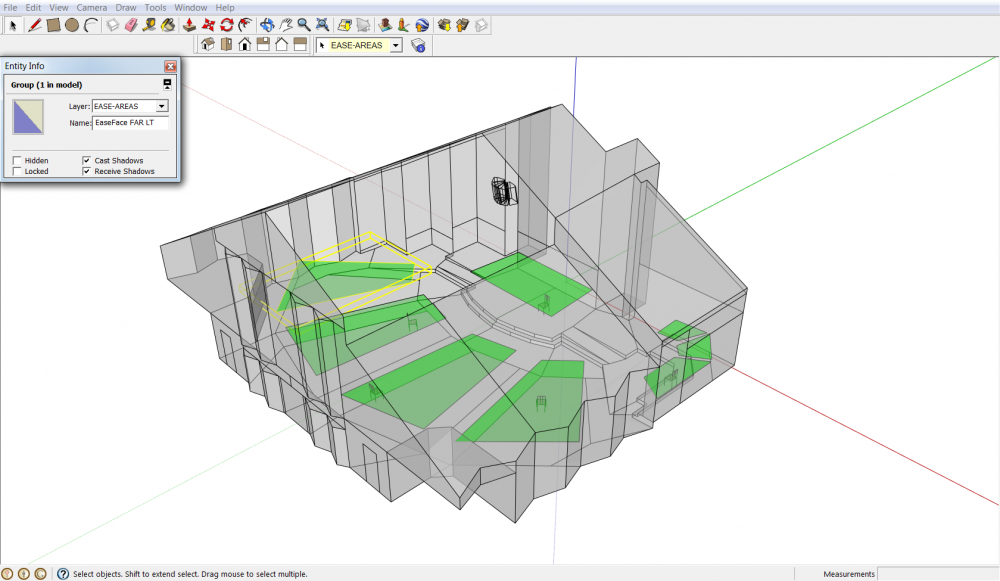Toggle the Locked checkbox

[x=17, y=172]
